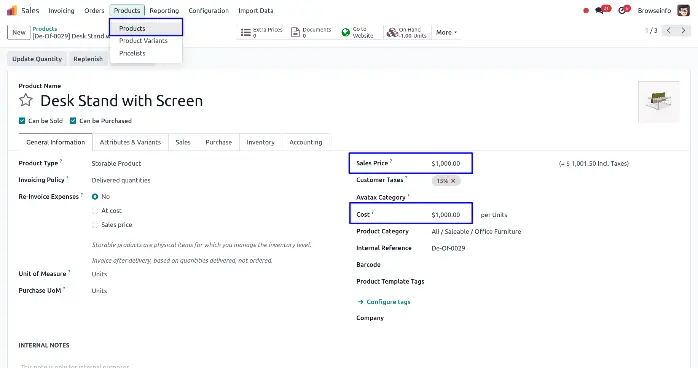Uncheck the Can be Sold checkbox
698x368 pixels.
(22, 121)
